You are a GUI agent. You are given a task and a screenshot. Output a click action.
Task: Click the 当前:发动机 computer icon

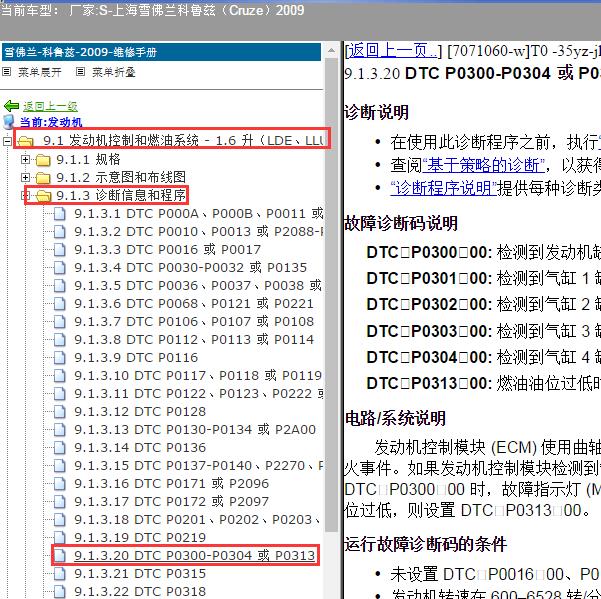pyautogui.click(x=8, y=122)
